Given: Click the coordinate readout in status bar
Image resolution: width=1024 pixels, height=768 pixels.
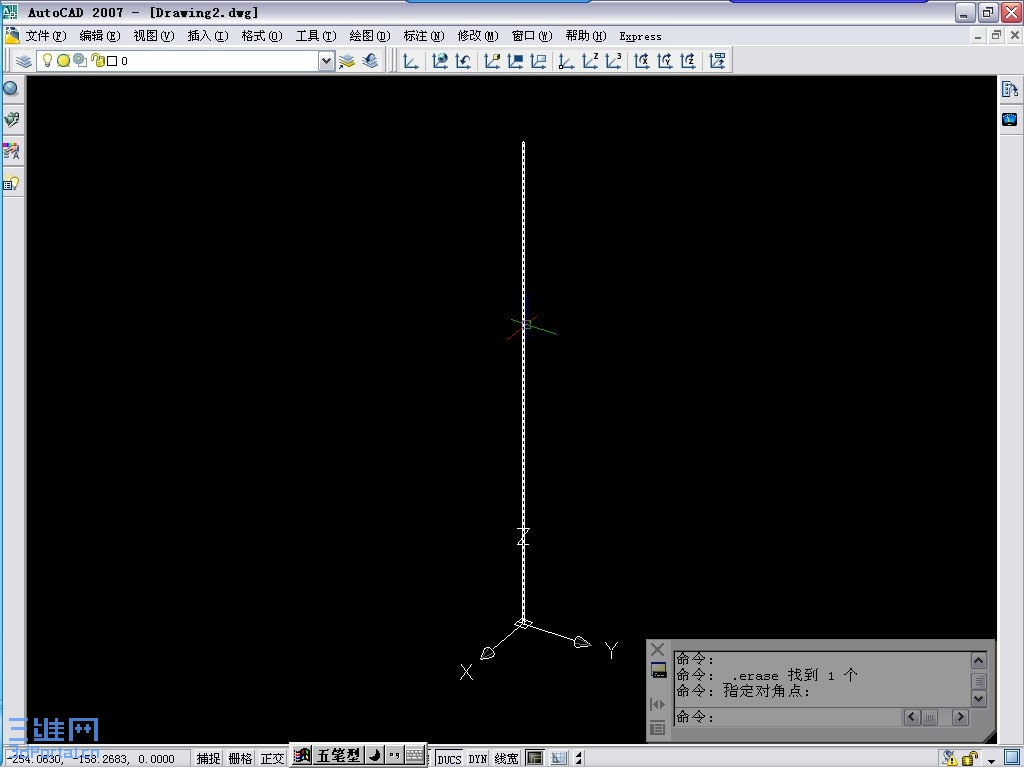Looking at the screenshot, I should click(x=93, y=759).
